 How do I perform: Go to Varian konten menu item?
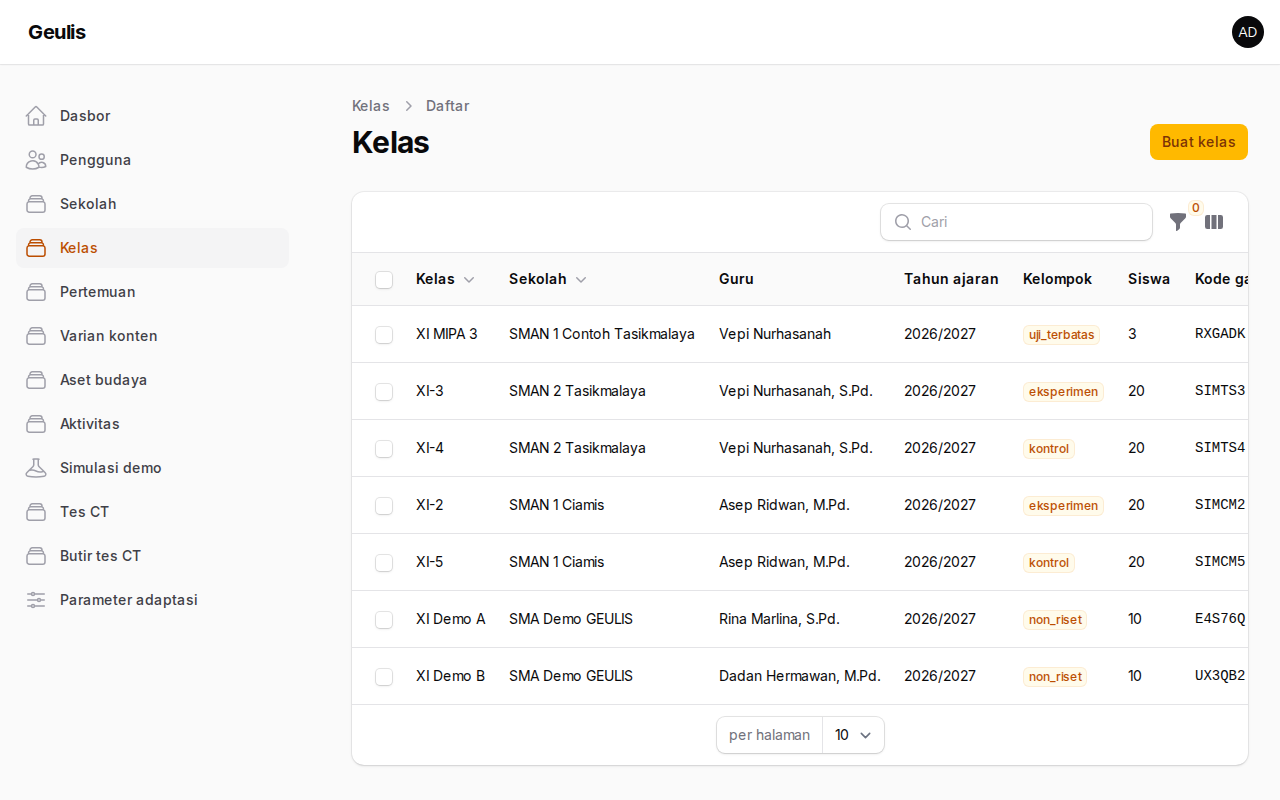[152, 336]
